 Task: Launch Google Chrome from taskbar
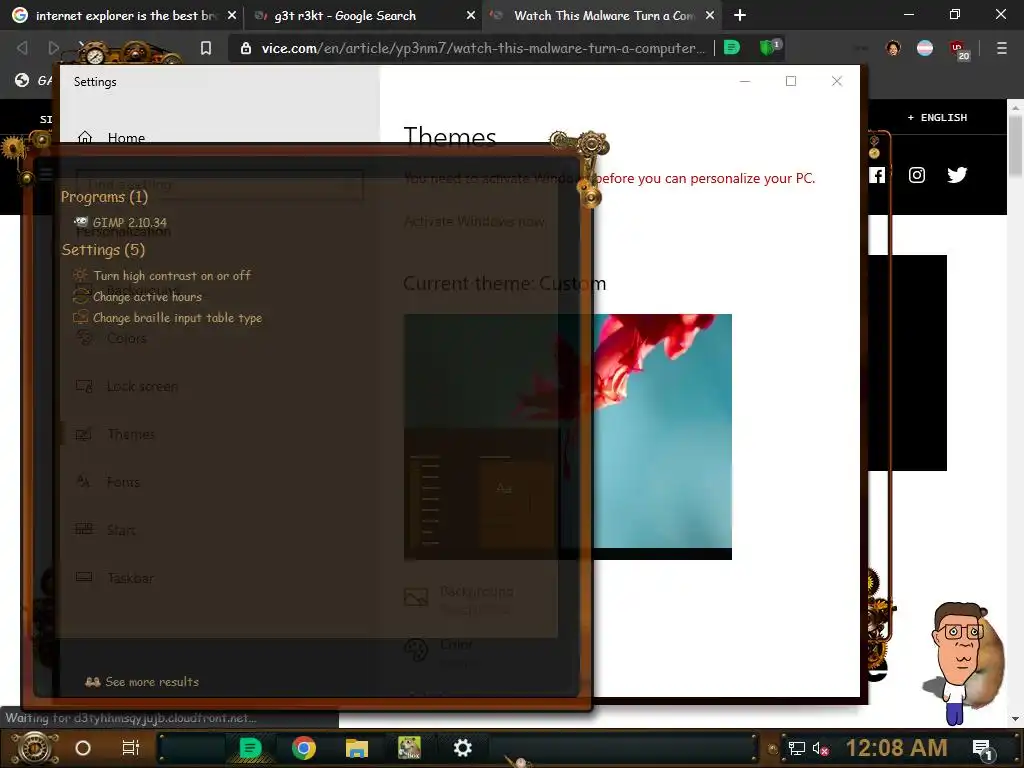click(x=304, y=748)
